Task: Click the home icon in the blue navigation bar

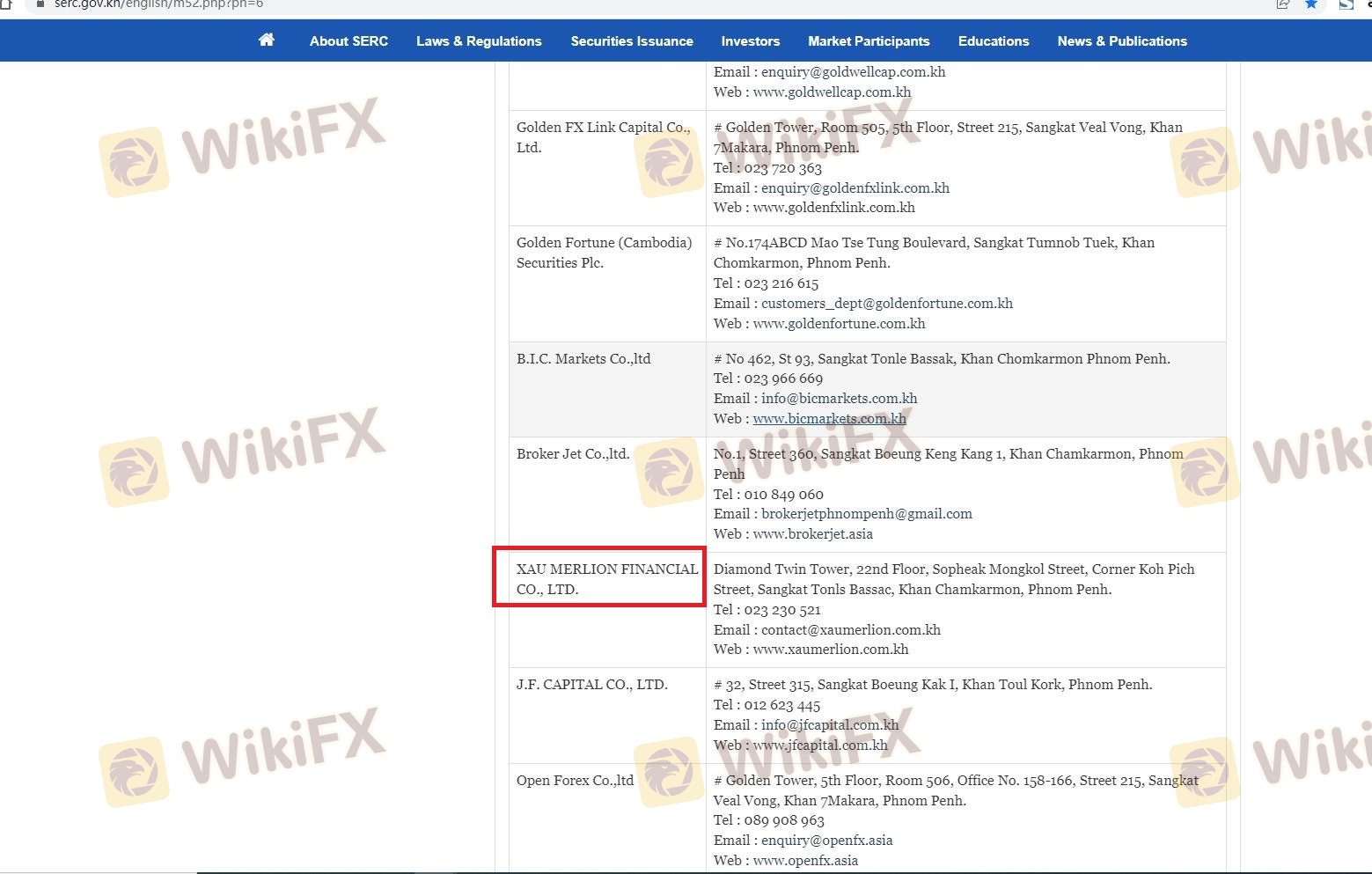Action: coord(266,40)
